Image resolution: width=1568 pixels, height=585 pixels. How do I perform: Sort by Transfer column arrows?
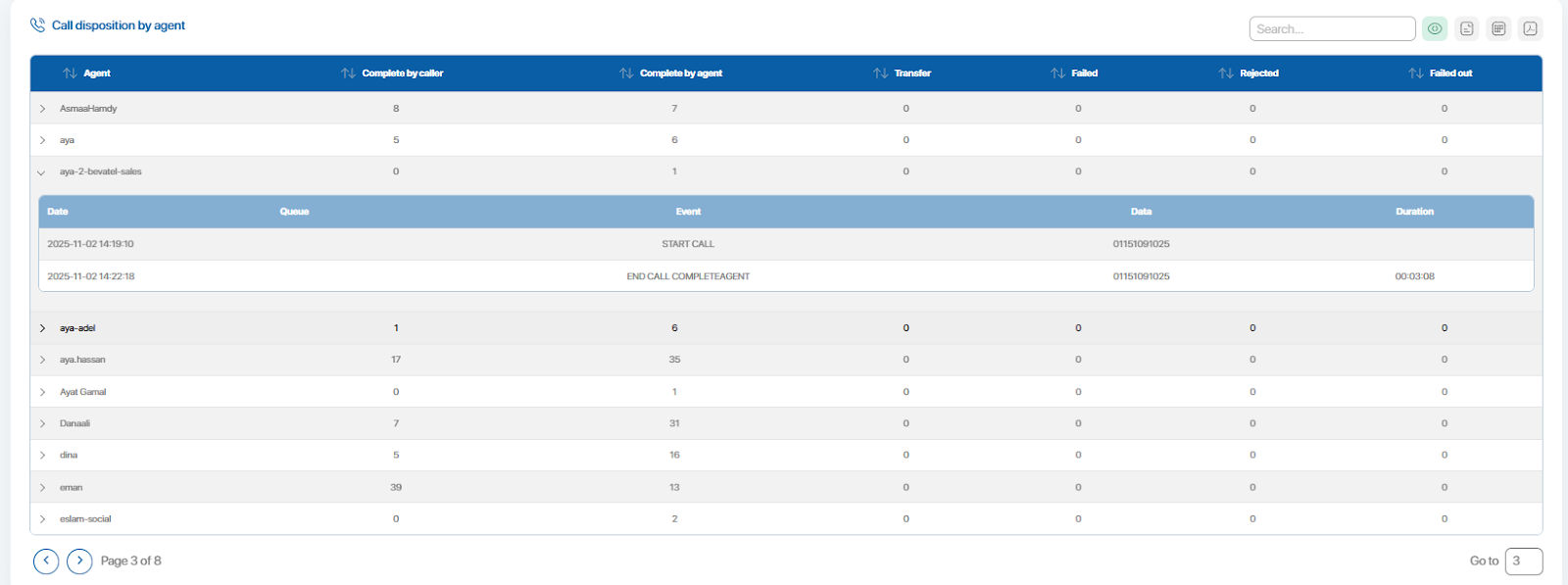[x=880, y=73]
